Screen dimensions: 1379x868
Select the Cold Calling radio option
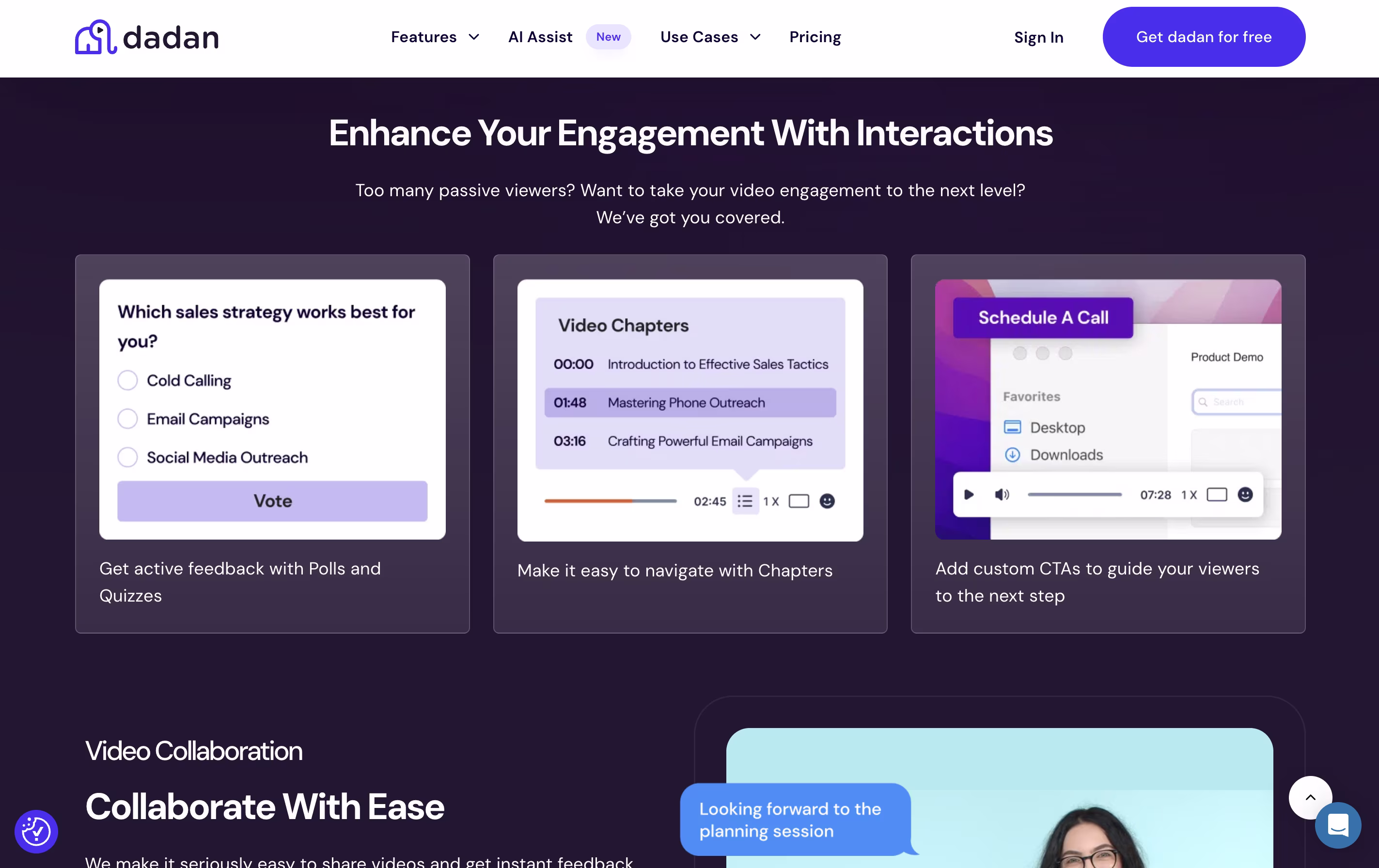pos(128,380)
